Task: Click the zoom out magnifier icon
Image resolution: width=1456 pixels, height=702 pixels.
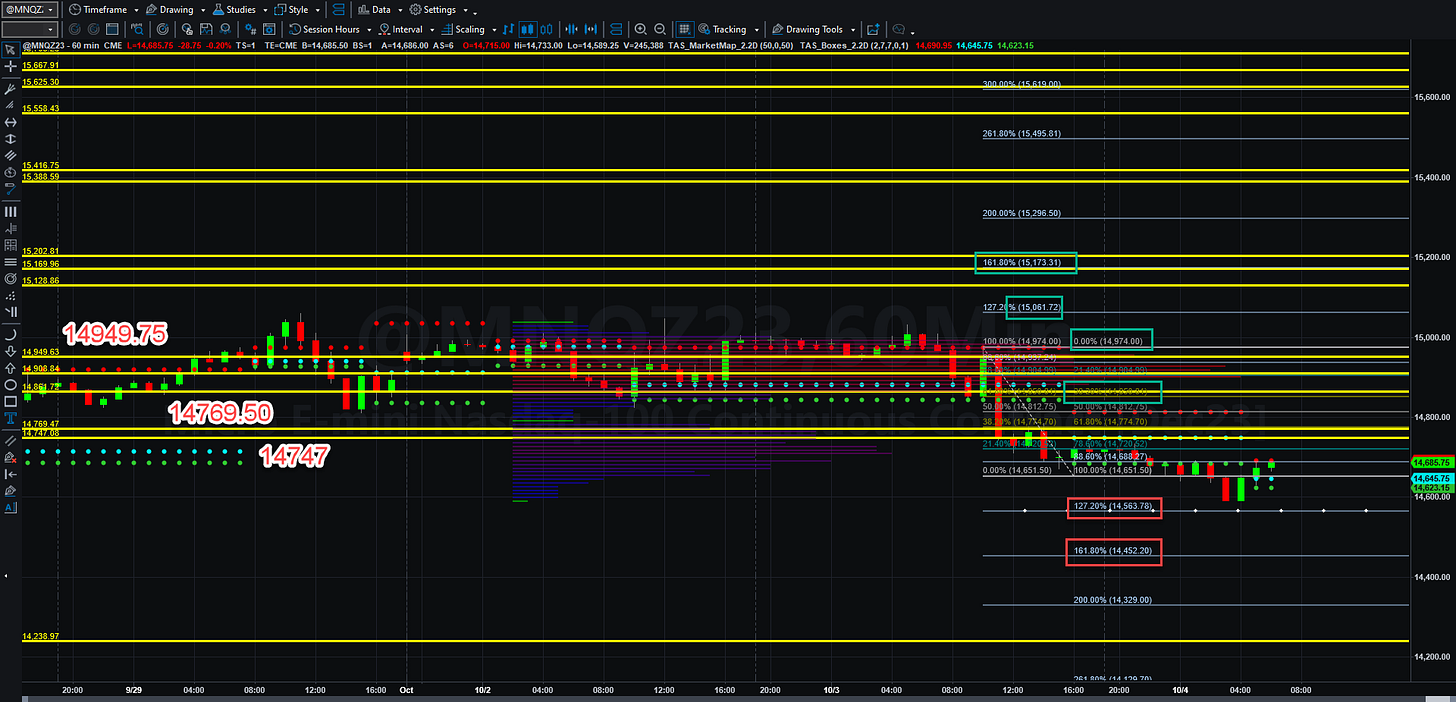Action: pyautogui.click(x=660, y=29)
